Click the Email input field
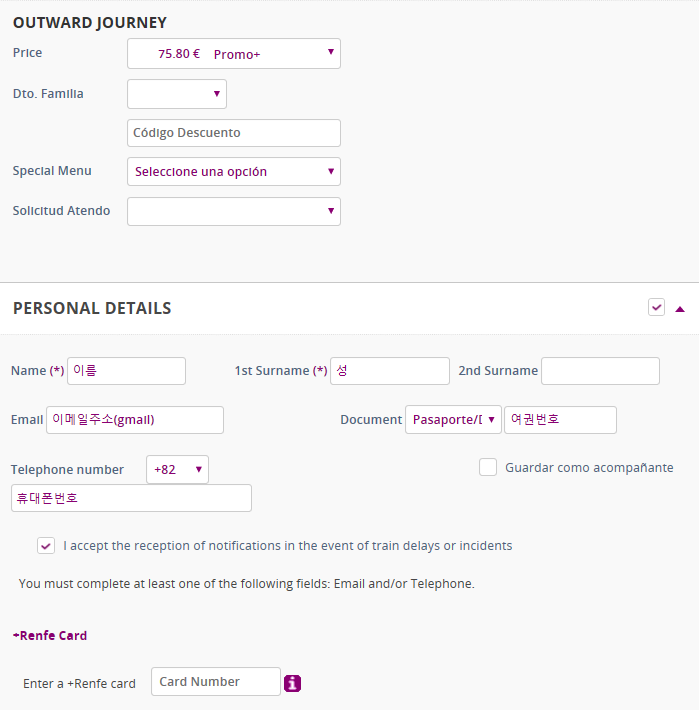Viewport: 699px width, 710px height. click(135, 420)
